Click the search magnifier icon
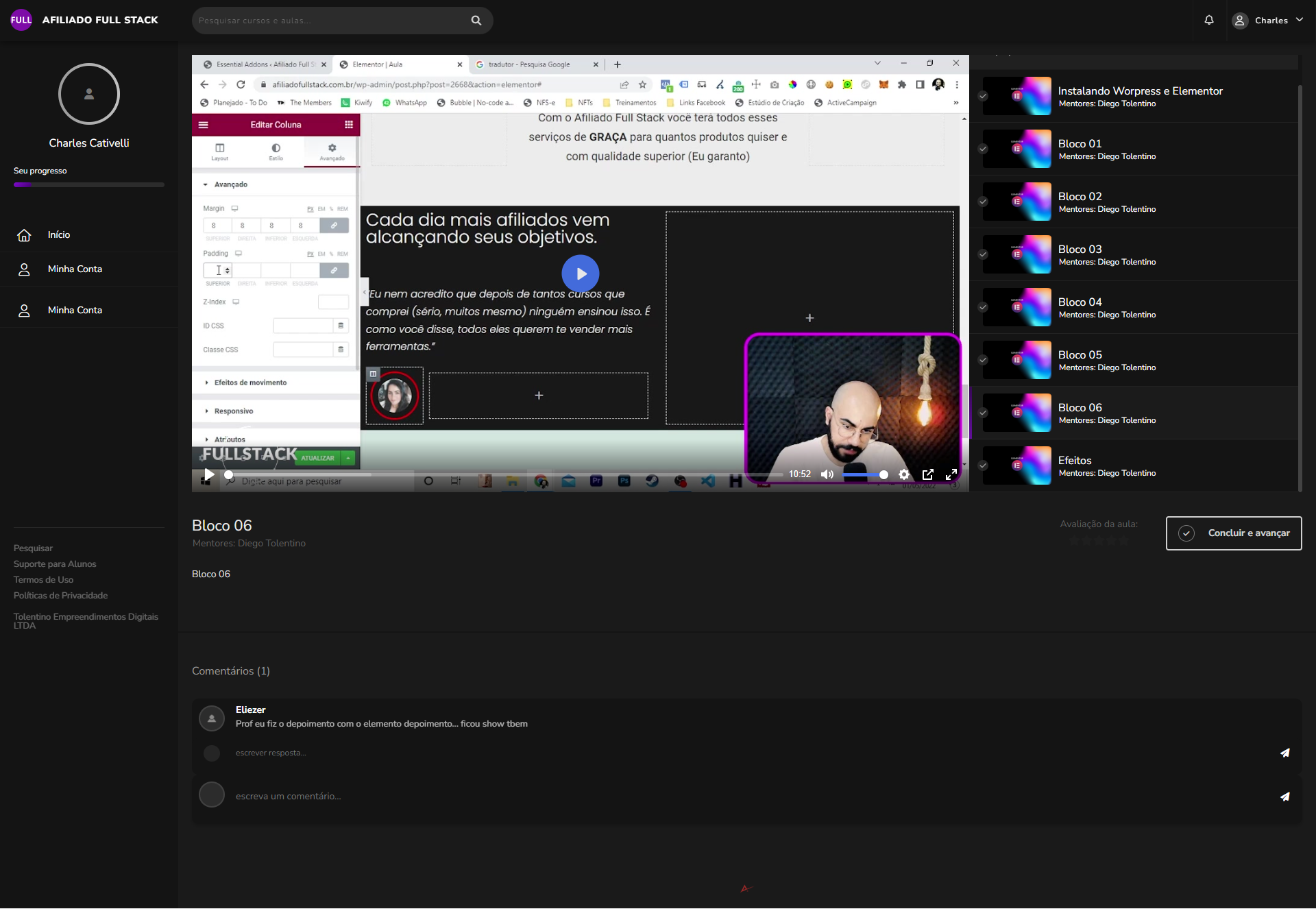This screenshot has height=909, width=1316. coord(476,21)
